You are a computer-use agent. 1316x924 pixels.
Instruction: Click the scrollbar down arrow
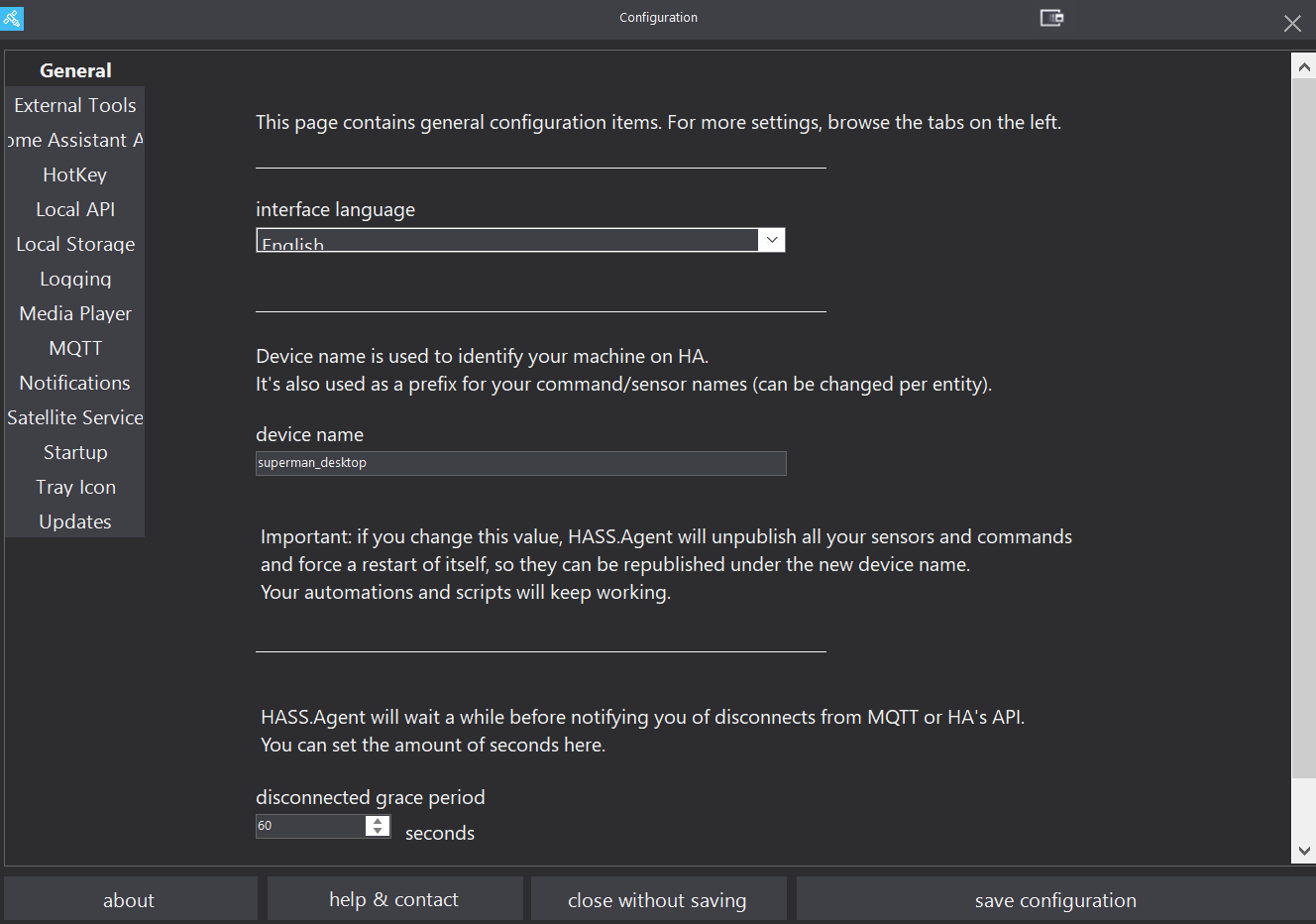1304,850
